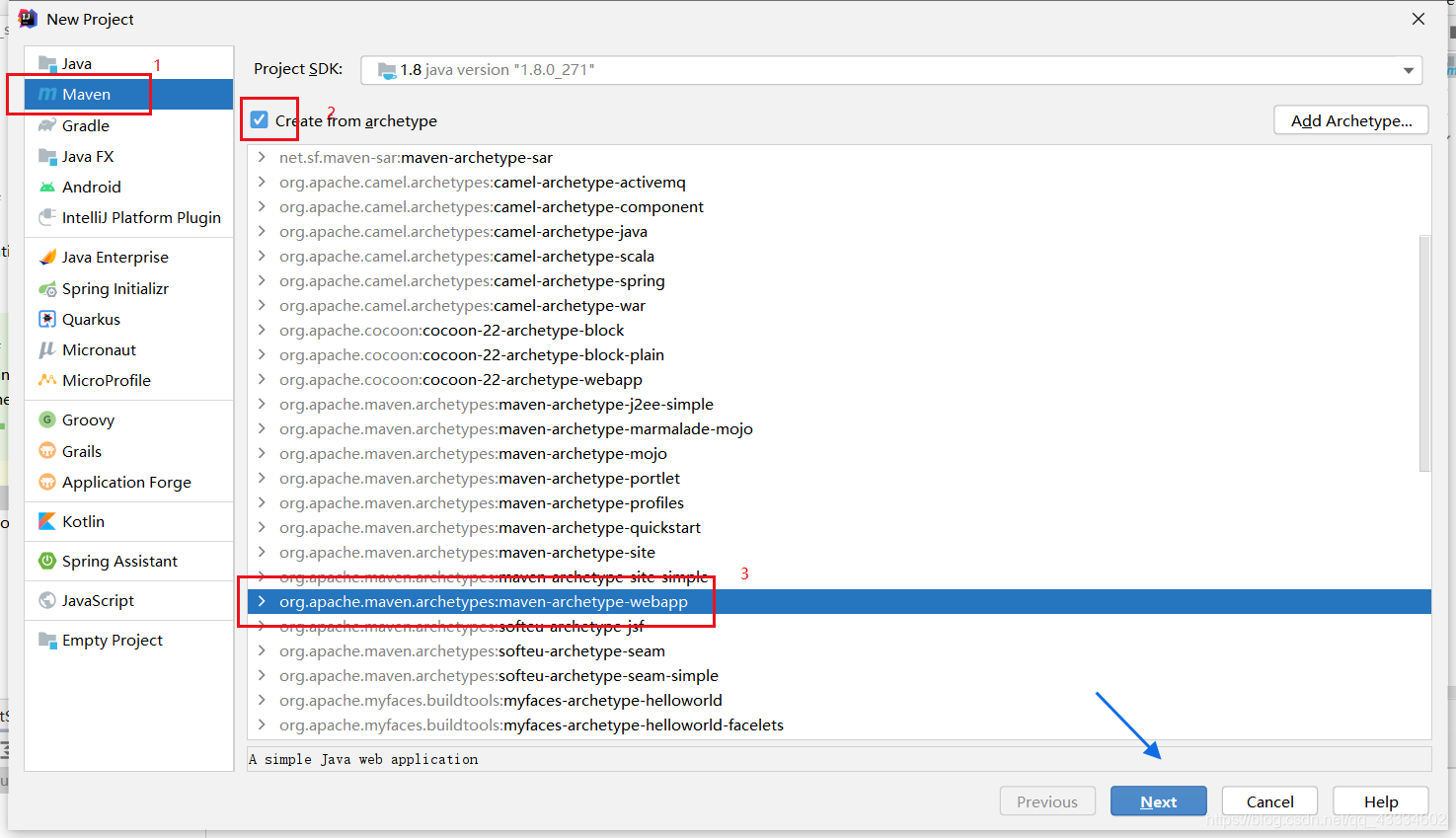Select Groovy project type label
The width and height of the screenshot is (1456, 838).
(89, 419)
